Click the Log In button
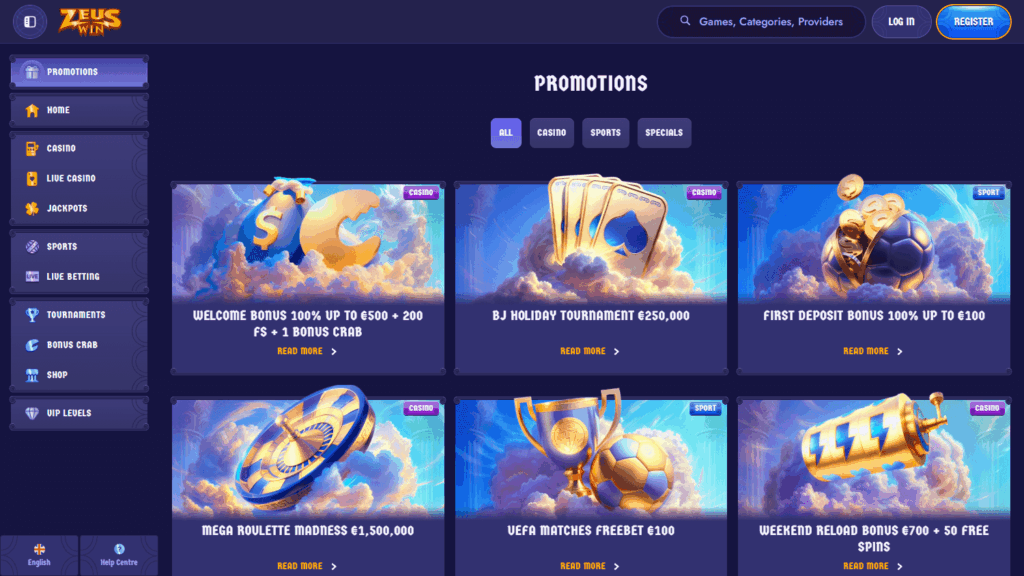The image size is (1024, 576). pyautogui.click(x=901, y=22)
